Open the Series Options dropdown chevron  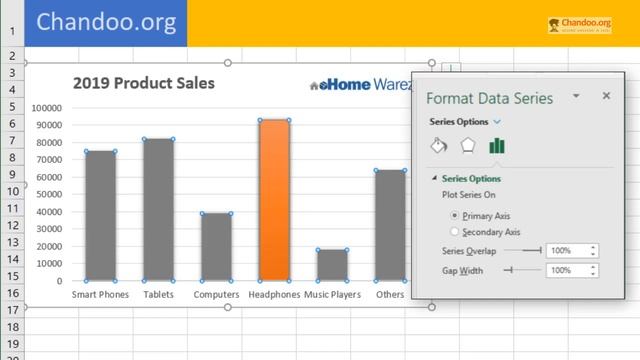coord(497,122)
